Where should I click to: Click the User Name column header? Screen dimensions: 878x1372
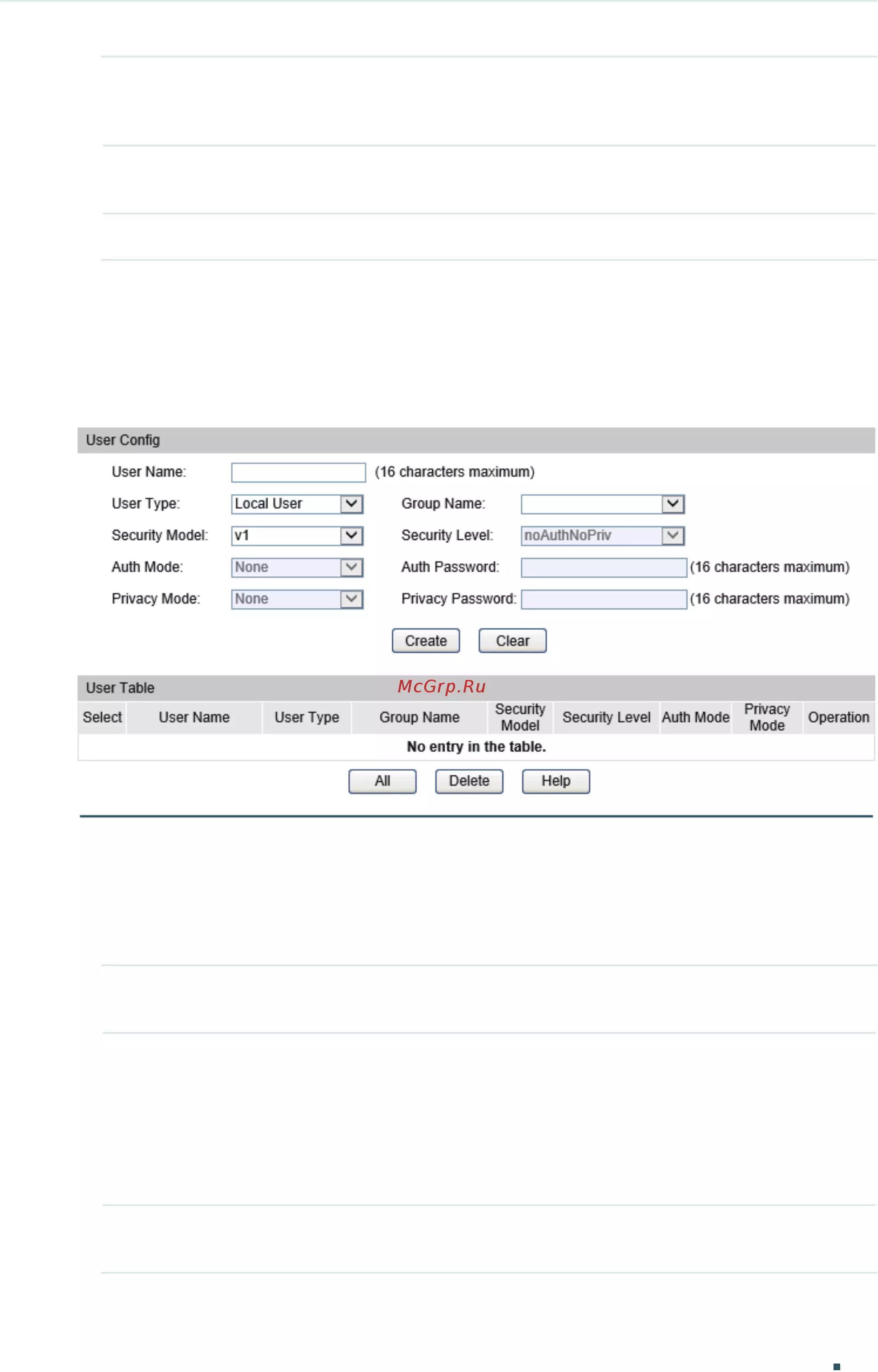coord(194,717)
